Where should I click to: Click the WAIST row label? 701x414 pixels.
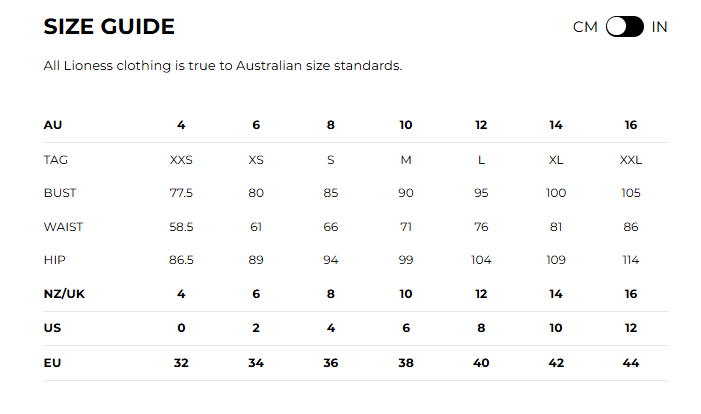tap(63, 227)
